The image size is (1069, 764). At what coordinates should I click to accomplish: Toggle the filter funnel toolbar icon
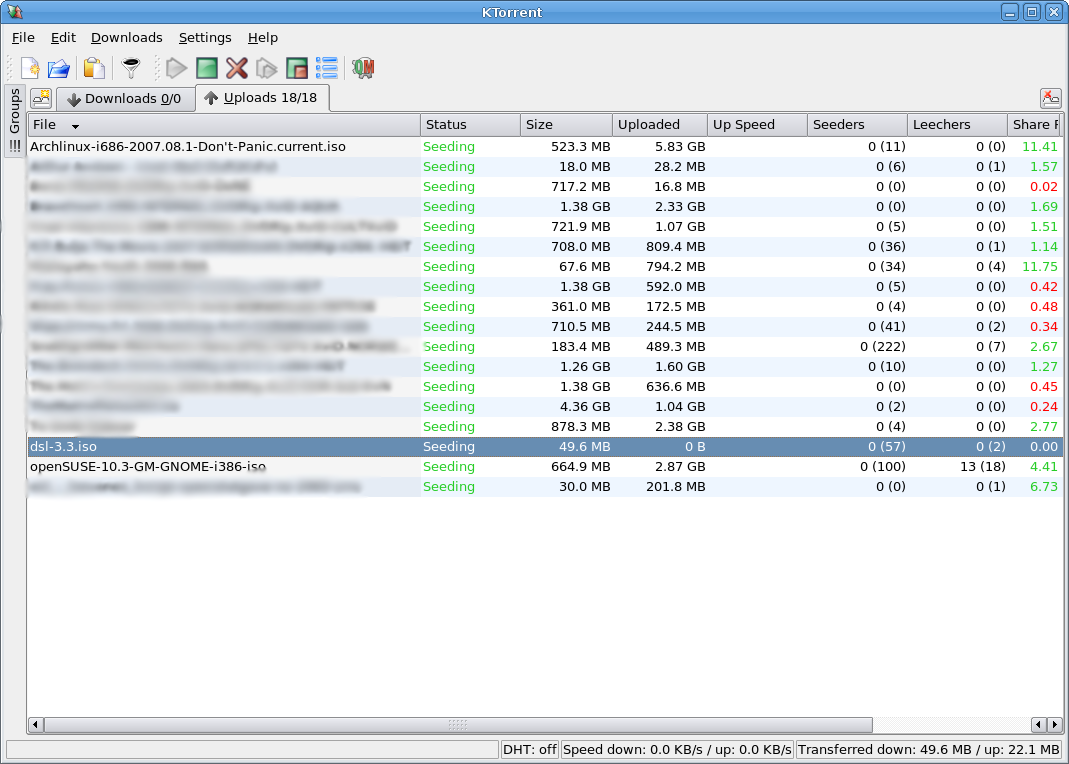(131, 68)
